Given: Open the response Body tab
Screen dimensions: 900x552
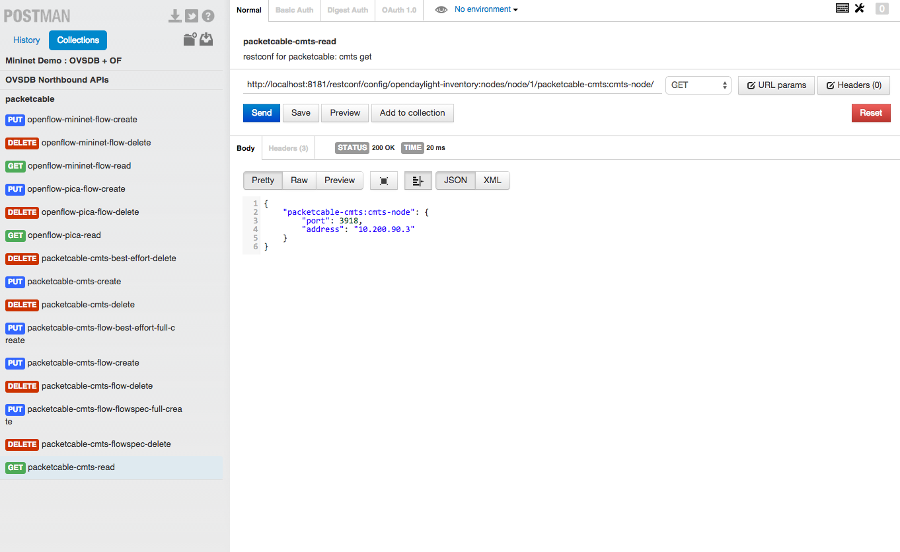Looking at the screenshot, I should tap(246, 148).
